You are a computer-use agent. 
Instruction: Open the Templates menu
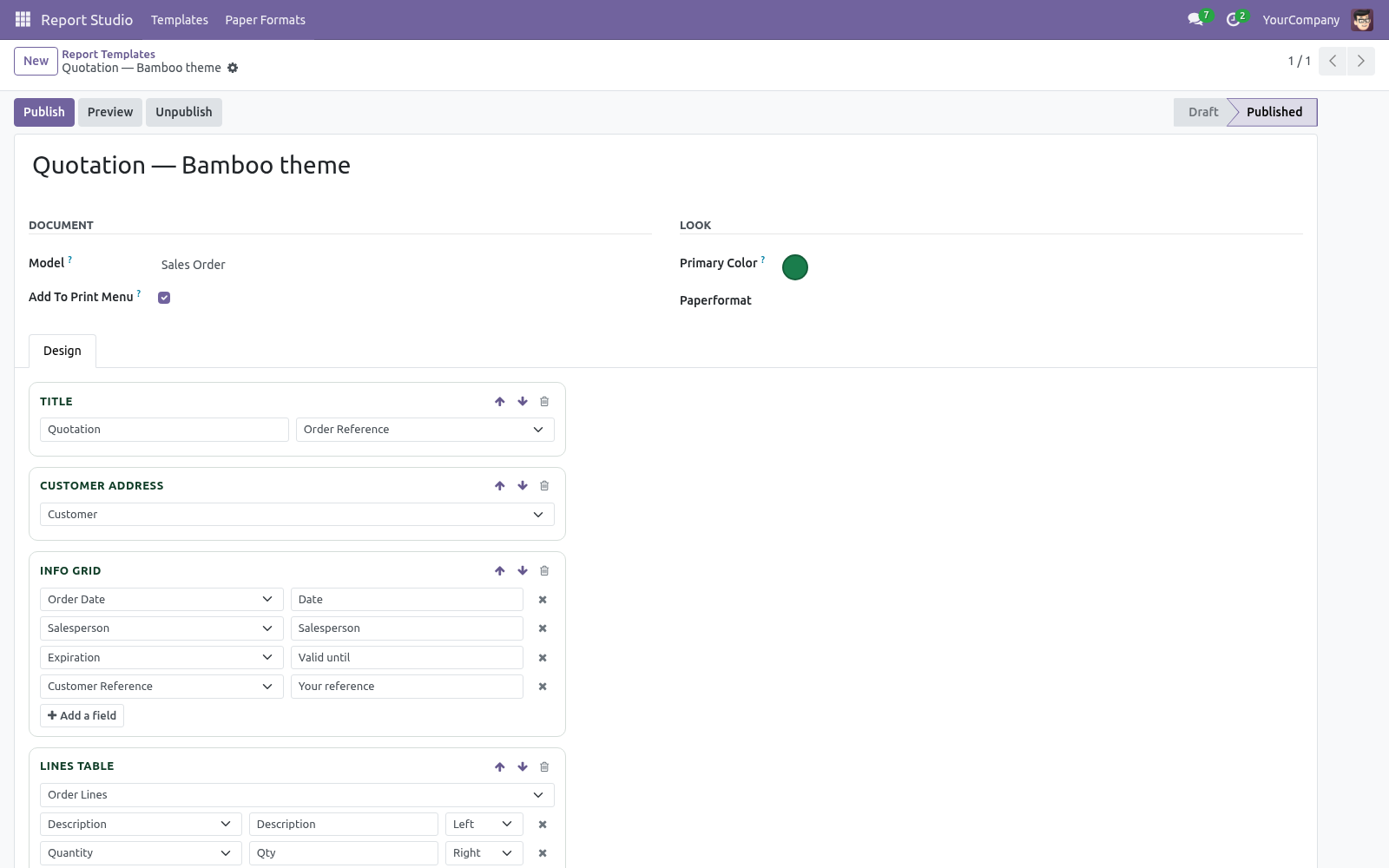point(180,19)
